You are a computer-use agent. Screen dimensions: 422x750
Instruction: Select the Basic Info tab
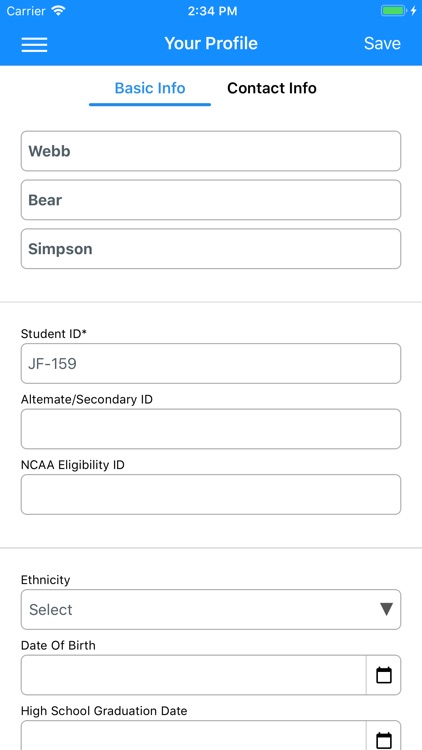pyautogui.click(x=150, y=88)
